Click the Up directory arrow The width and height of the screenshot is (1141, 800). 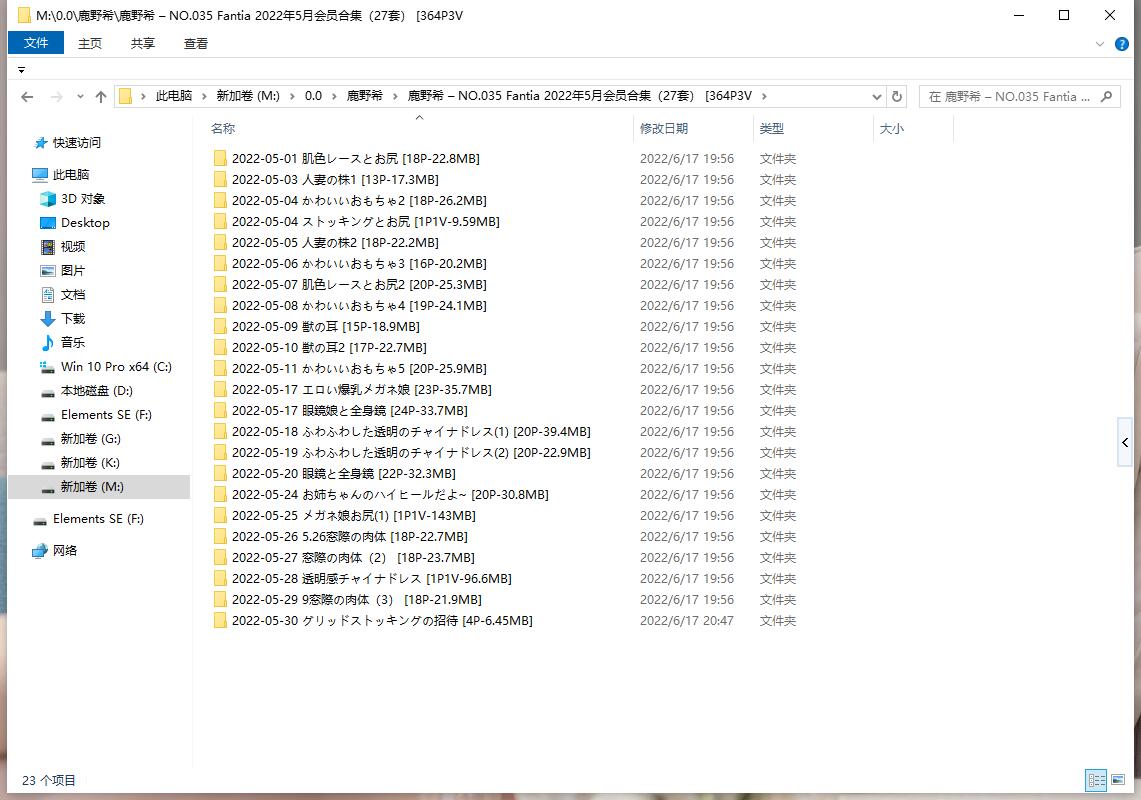pyautogui.click(x=100, y=97)
